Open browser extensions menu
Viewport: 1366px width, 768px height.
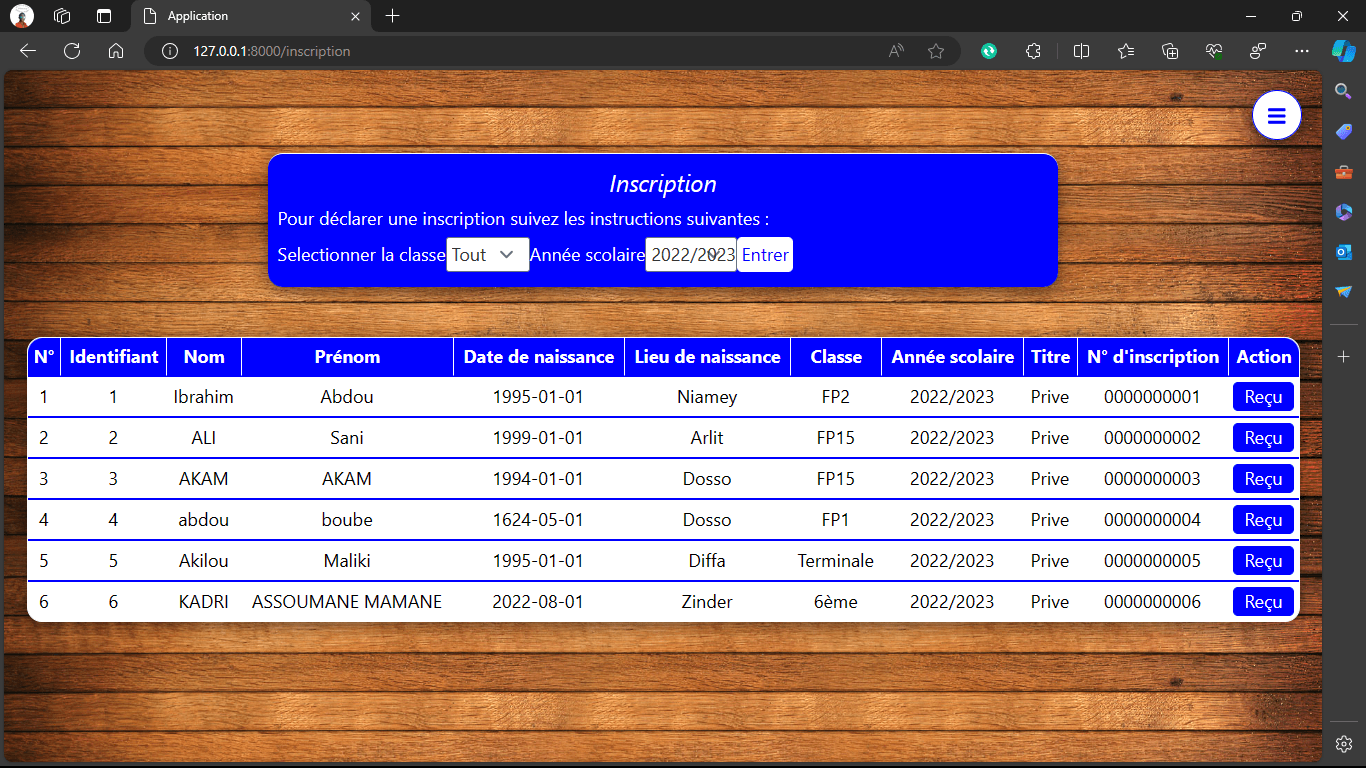(1034, 51)
